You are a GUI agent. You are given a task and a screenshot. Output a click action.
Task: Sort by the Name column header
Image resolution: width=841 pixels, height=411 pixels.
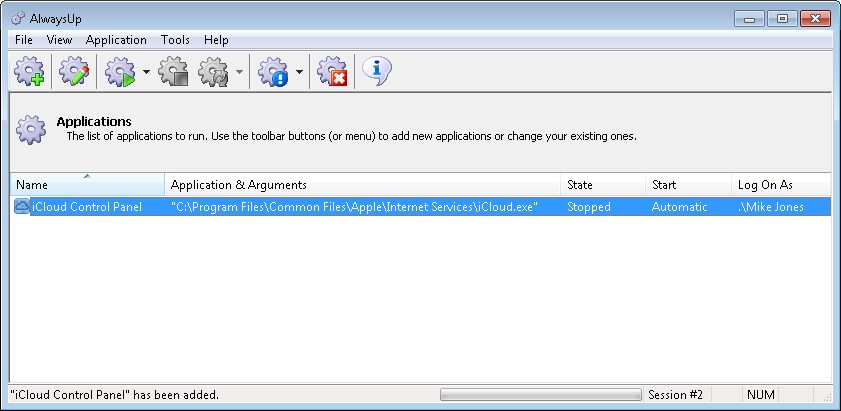pyautogui.click(x=87, y=185)
